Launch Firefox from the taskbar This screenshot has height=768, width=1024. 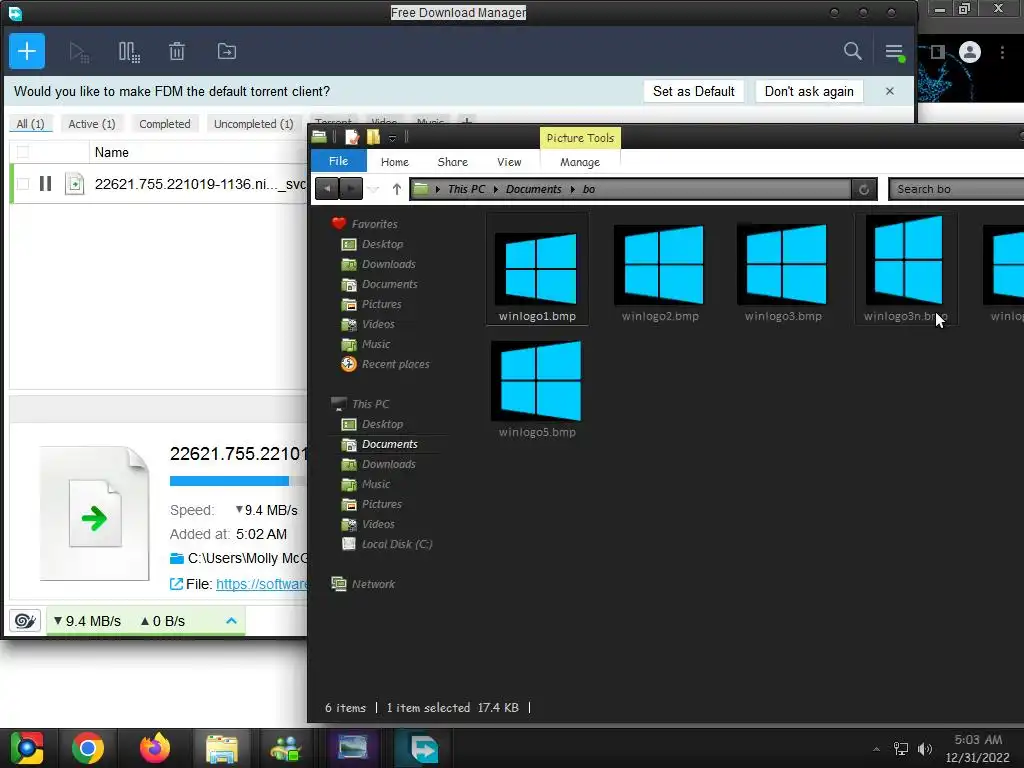(x=155, y=748)
